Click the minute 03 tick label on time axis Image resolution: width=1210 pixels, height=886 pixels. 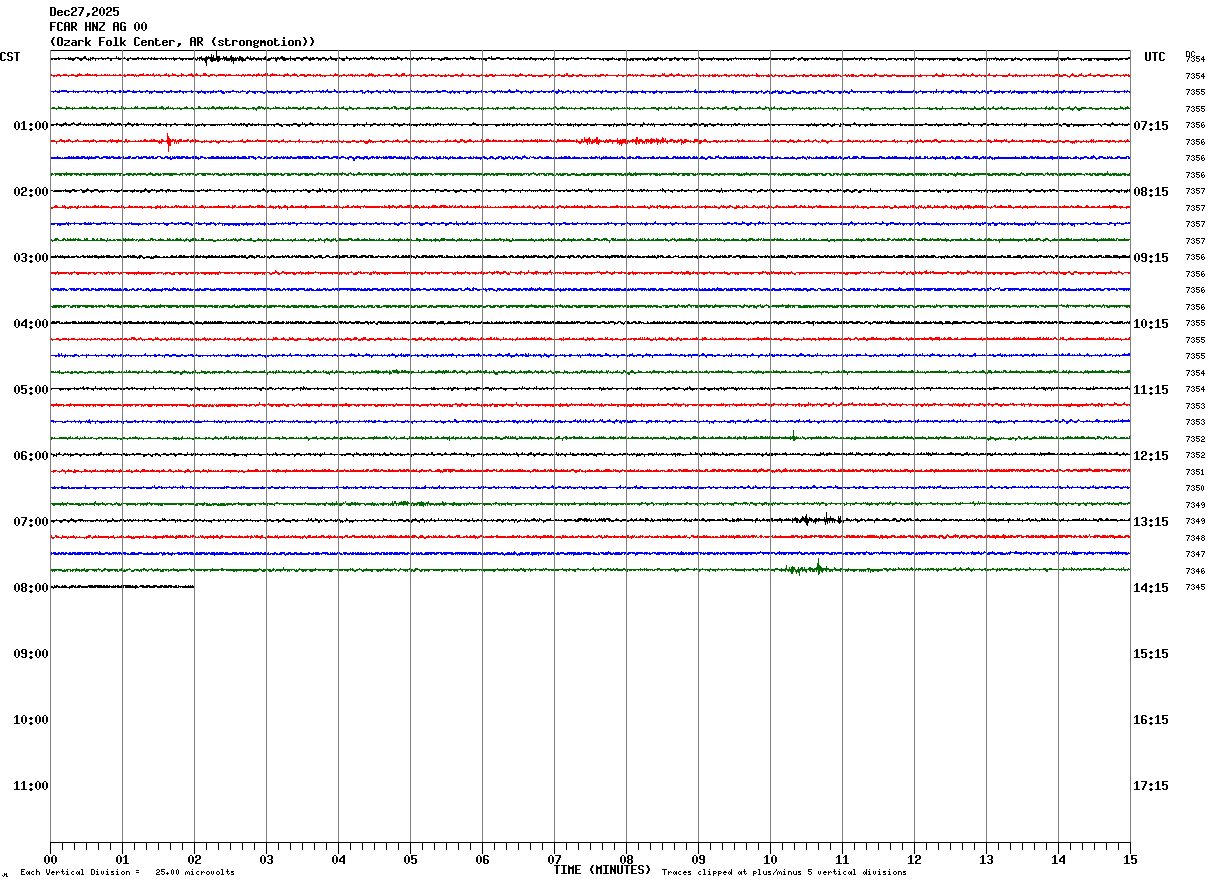click(x=266, y=859)
